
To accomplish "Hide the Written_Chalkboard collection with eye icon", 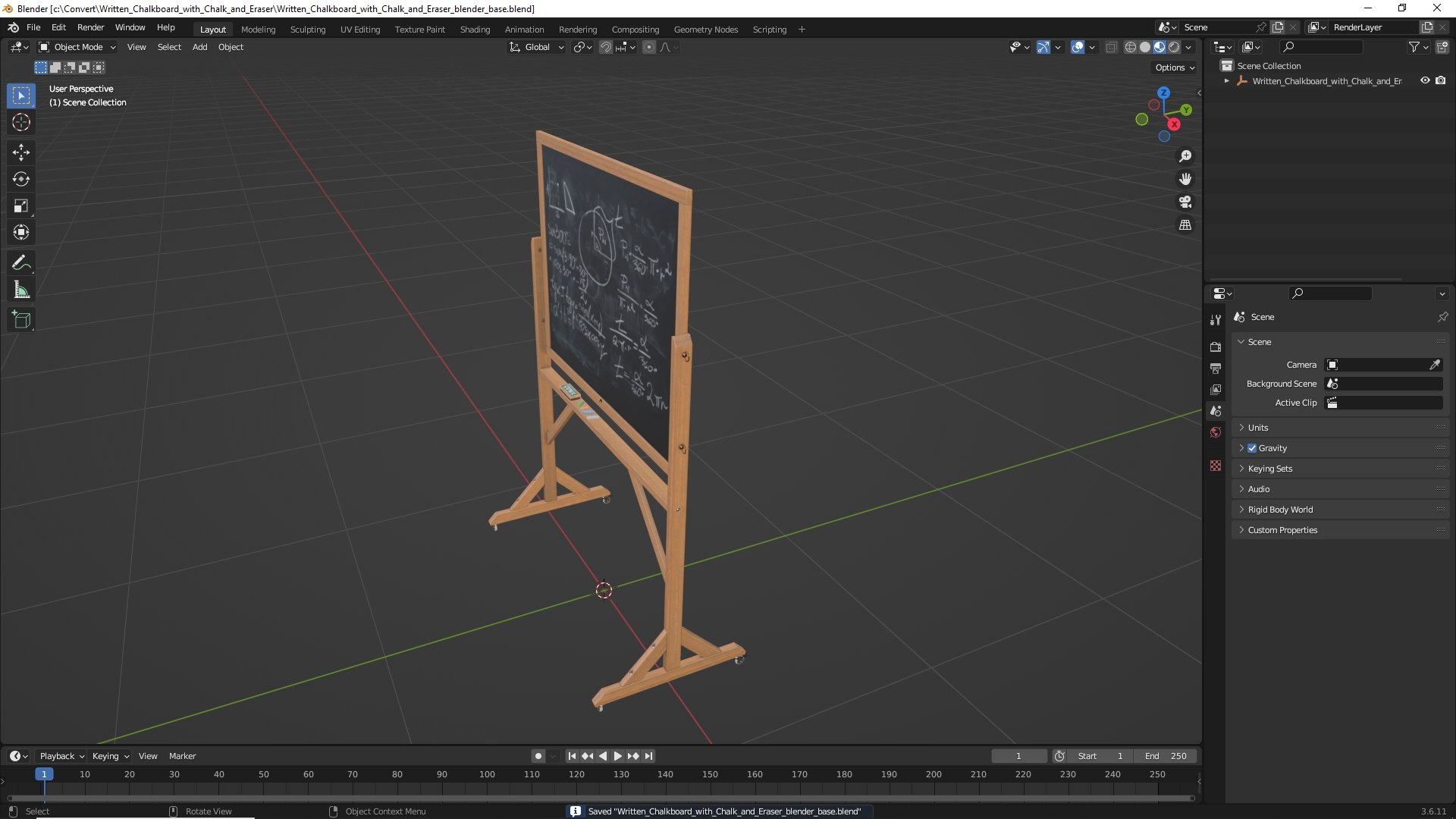I will pos(1425,80).
